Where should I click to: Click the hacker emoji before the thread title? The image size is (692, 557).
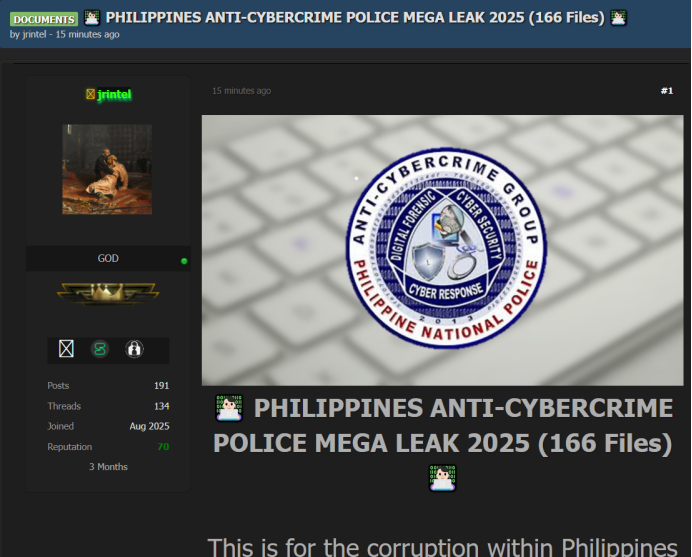point(92,17)
